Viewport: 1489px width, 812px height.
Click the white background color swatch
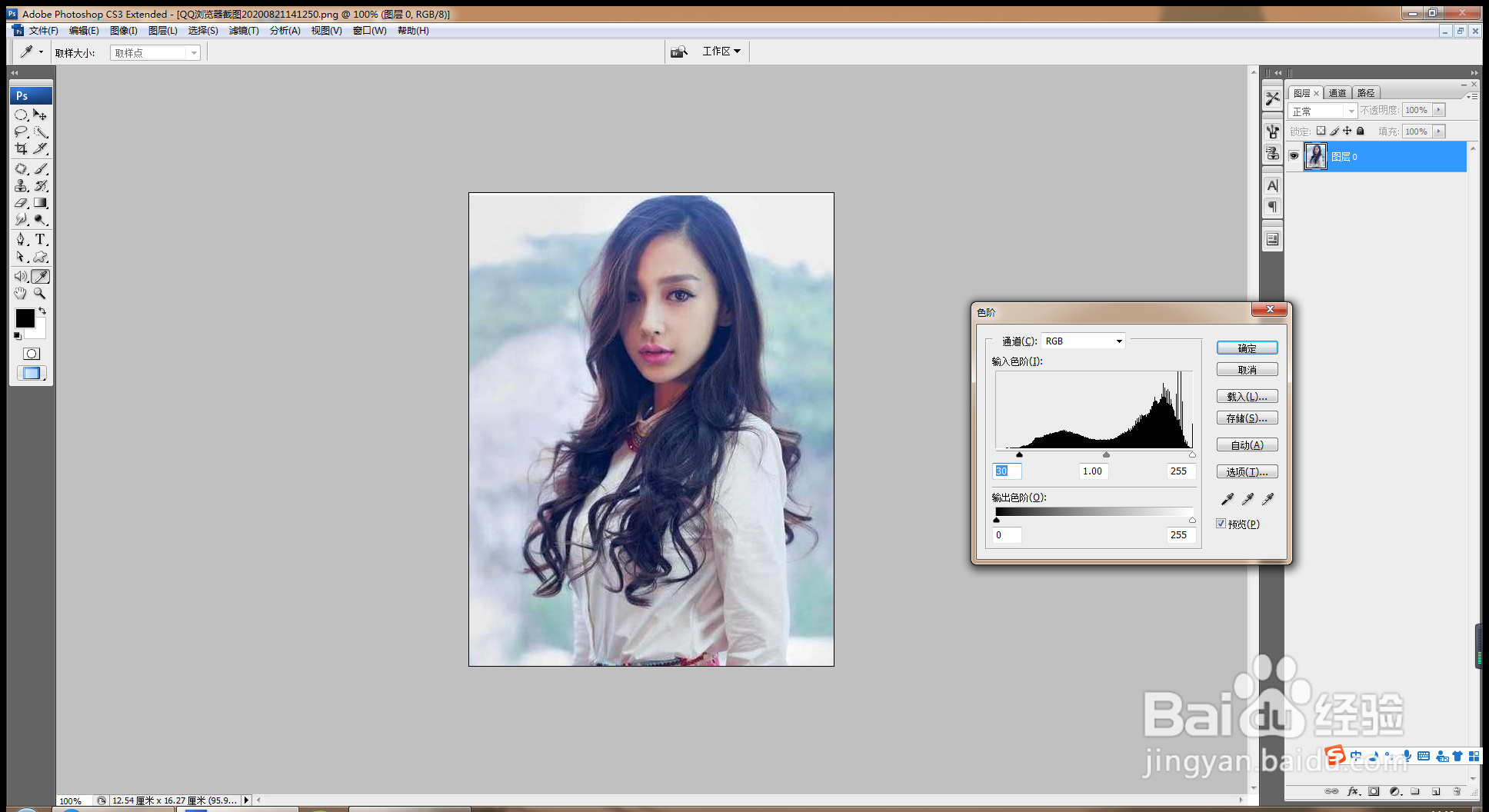coord(38,332)
